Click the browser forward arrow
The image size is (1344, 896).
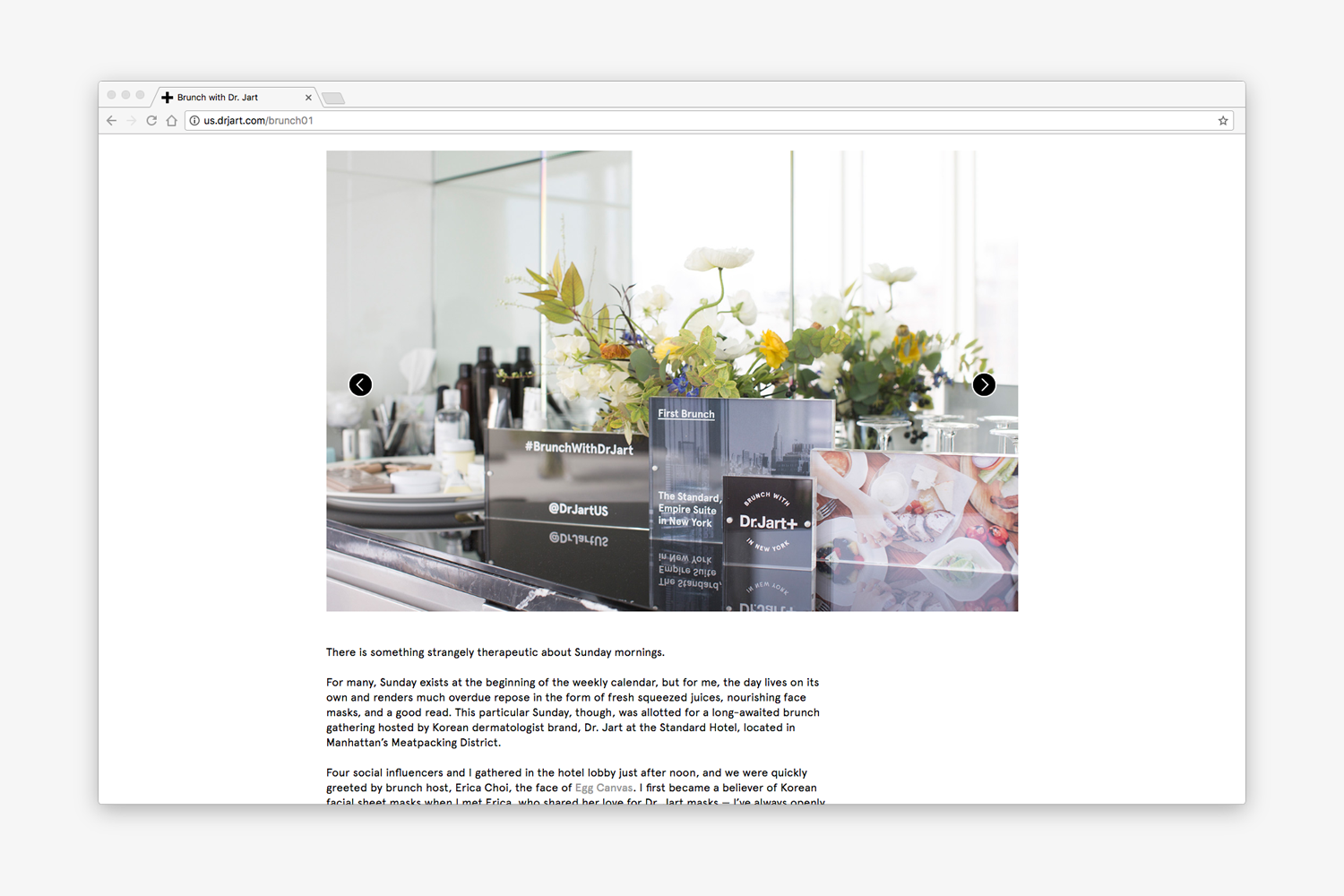[131, 121]
